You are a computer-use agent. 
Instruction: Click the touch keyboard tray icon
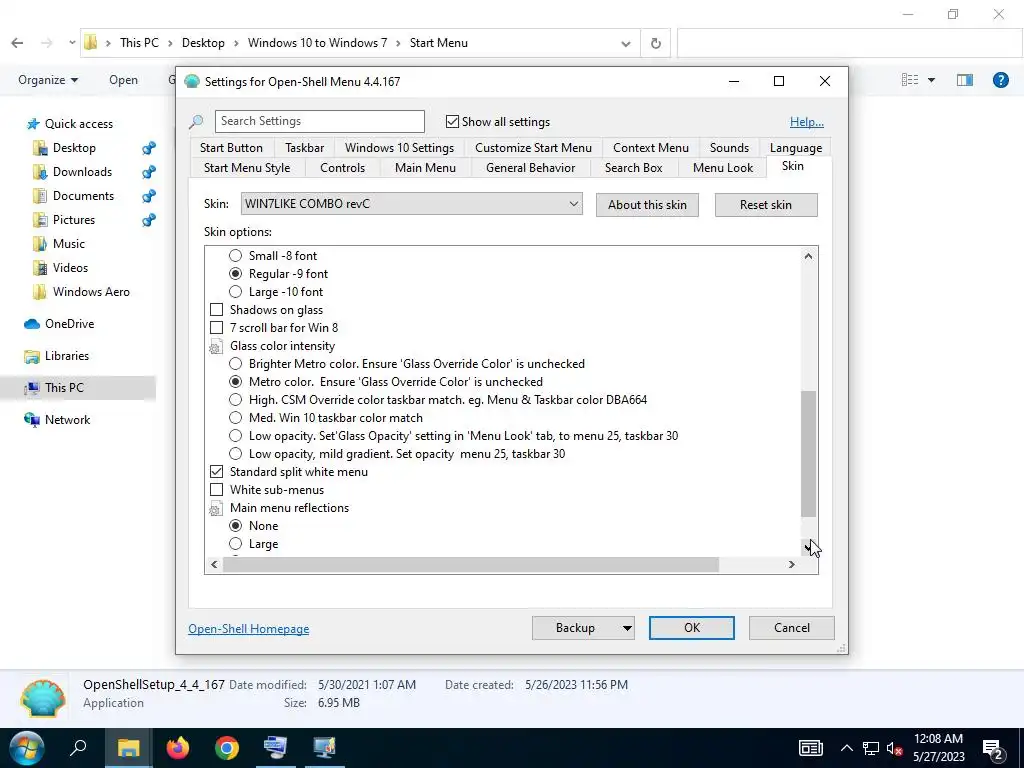(810, 748)
